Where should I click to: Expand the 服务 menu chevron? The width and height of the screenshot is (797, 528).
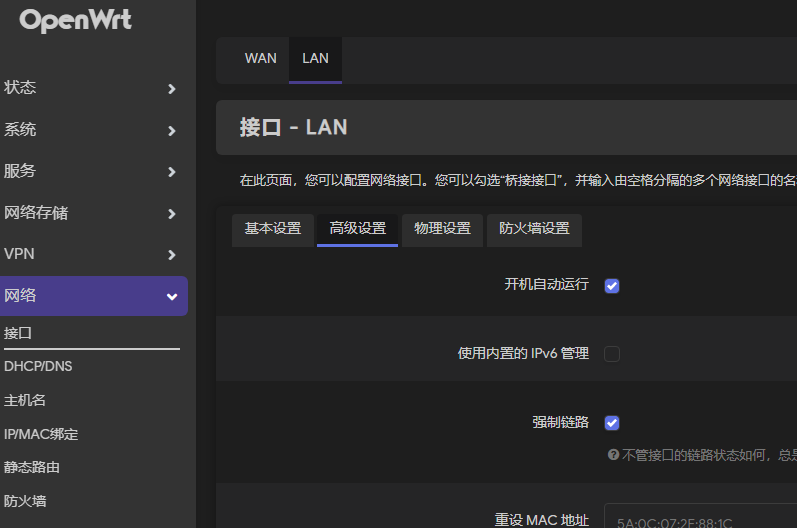point(172,172)
